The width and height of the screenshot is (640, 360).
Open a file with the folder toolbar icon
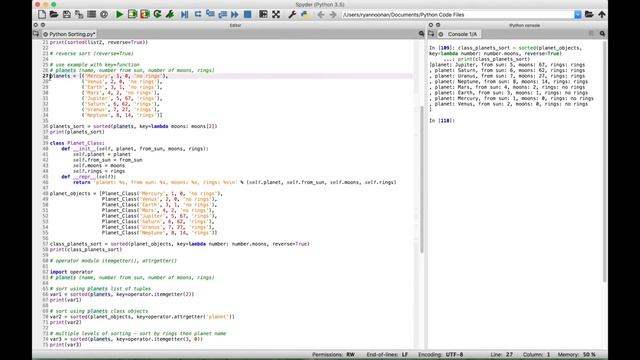coord(54,14)
